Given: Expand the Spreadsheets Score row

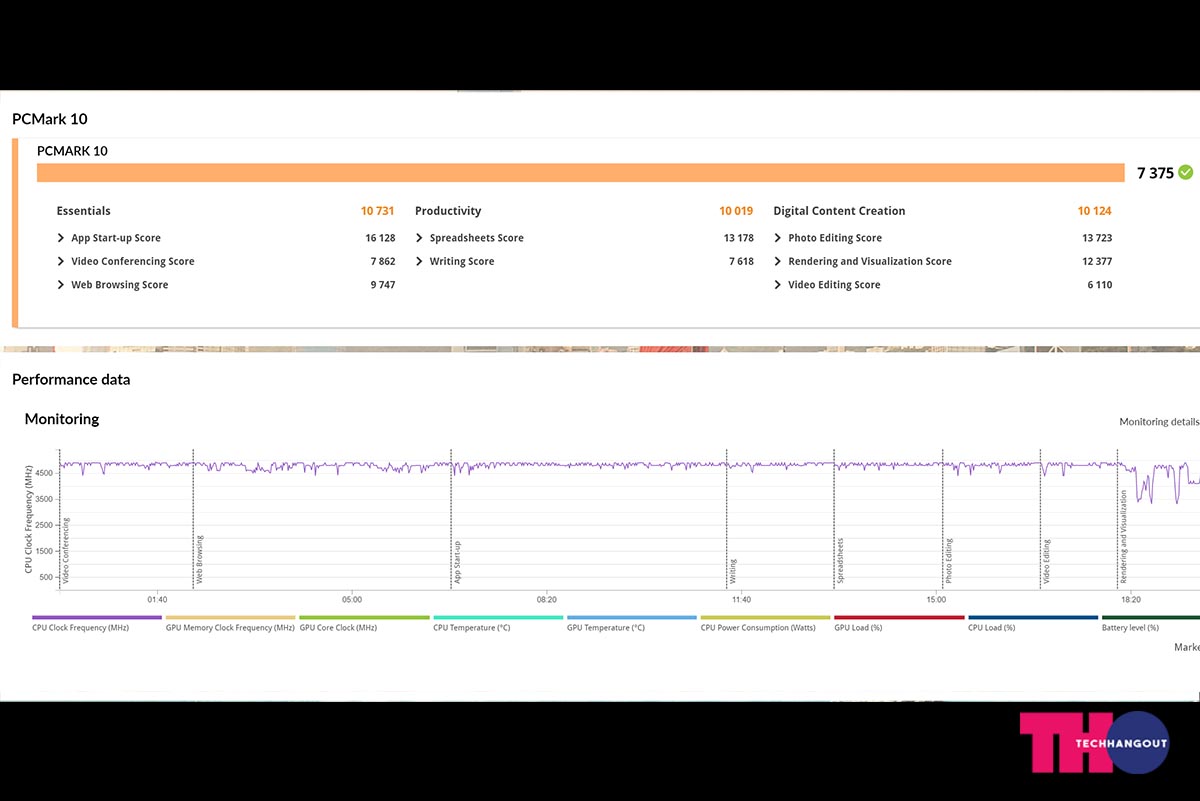Looking at the screenshot, I should 420,238.
